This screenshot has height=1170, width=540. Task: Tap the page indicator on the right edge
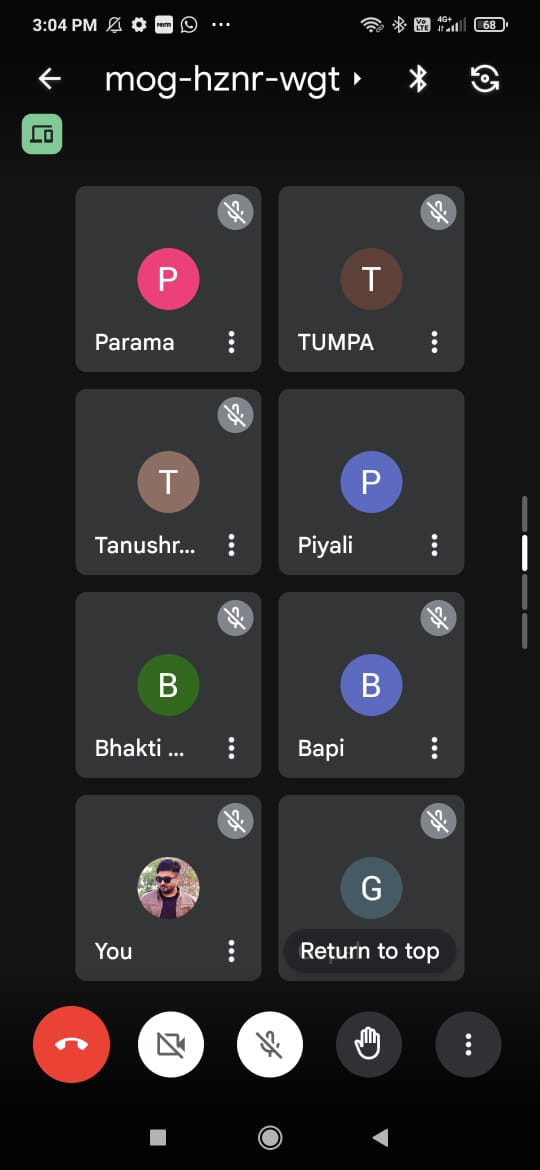point(525,573)
